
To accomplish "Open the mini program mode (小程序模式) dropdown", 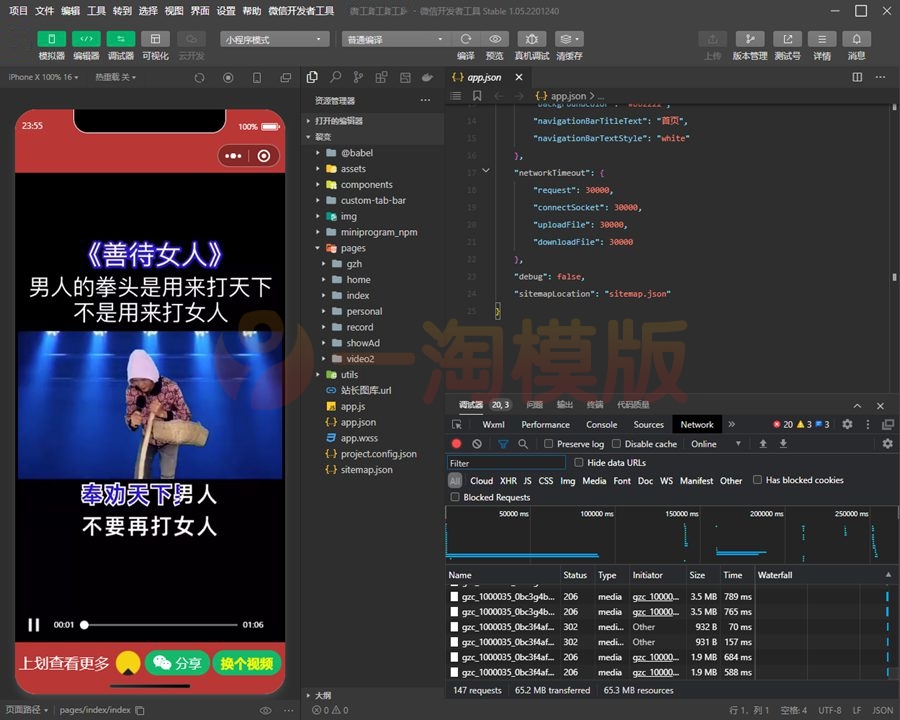I will pos(274,39).
